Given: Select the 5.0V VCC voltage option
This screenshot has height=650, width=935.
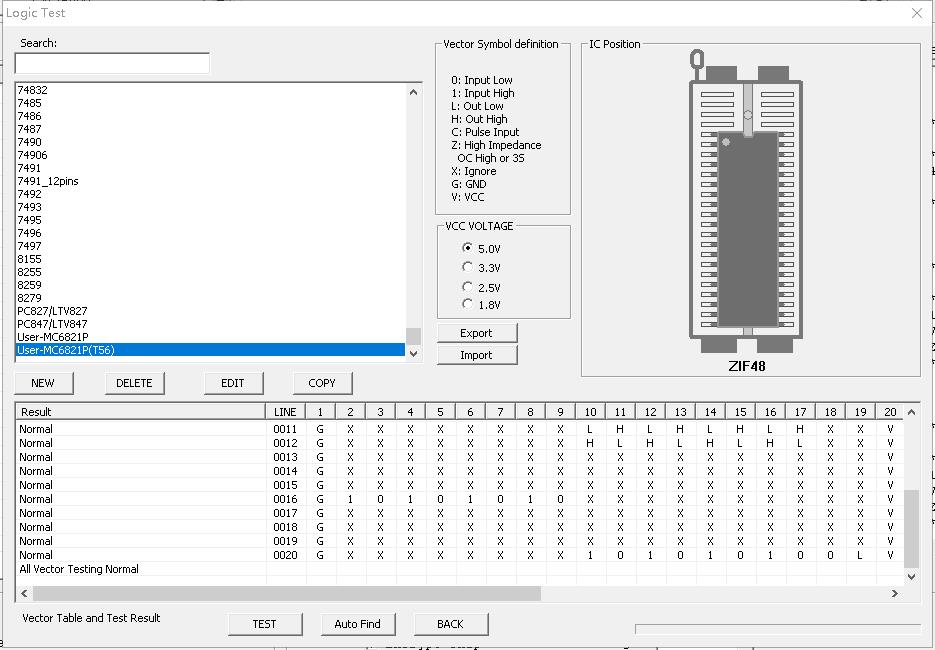Looking at the screenshot, I should point(468,248).
